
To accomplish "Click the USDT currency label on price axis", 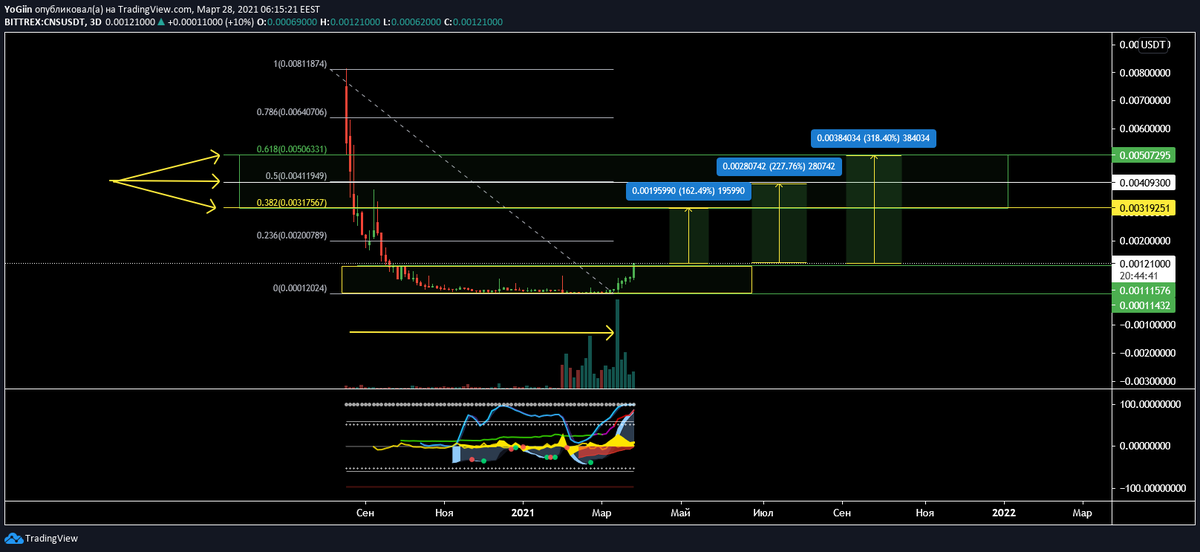I will pos(1153,45).
